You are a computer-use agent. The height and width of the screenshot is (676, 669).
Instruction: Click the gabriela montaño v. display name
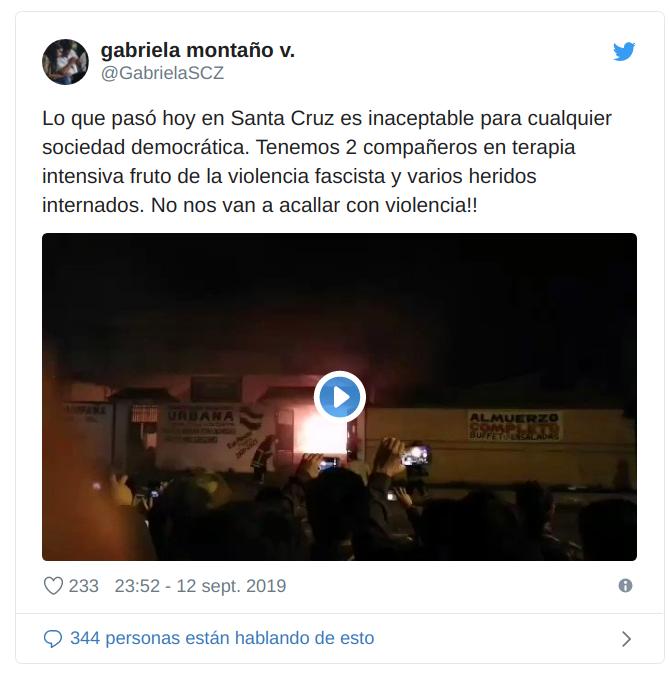(x=197, y=50)
